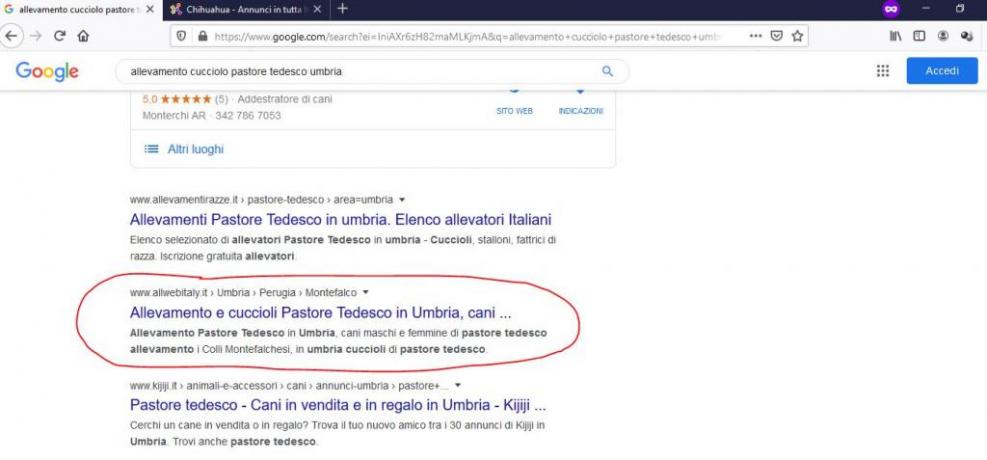
Task: Open the Allevamento e cuccioli Pastore Tedesco result
Action: [320, 313]
